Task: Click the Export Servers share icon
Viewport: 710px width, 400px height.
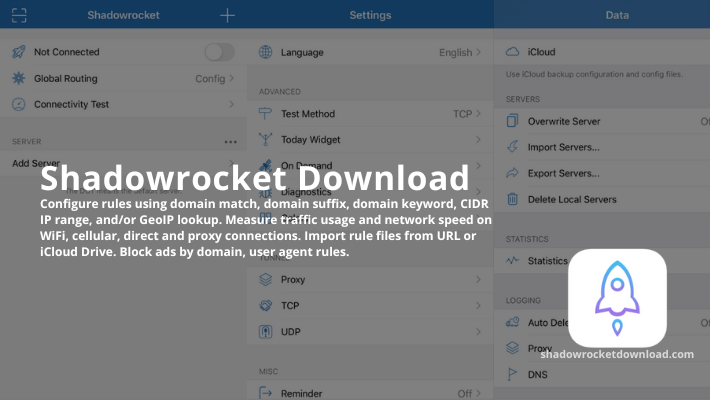Action: 512,173
